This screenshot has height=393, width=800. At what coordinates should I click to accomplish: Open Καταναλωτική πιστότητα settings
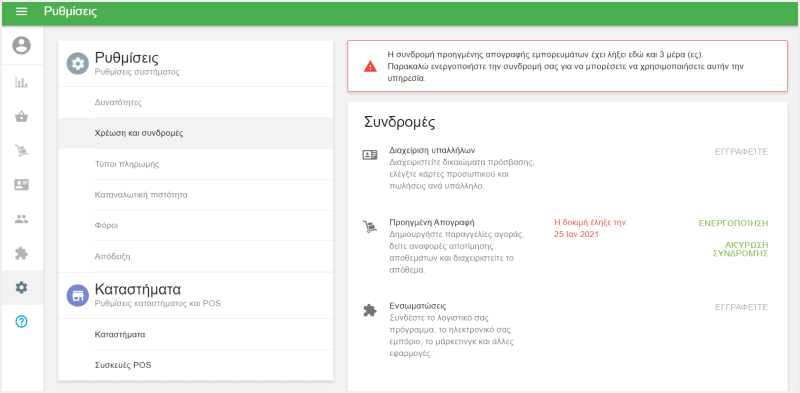[195, 195]
